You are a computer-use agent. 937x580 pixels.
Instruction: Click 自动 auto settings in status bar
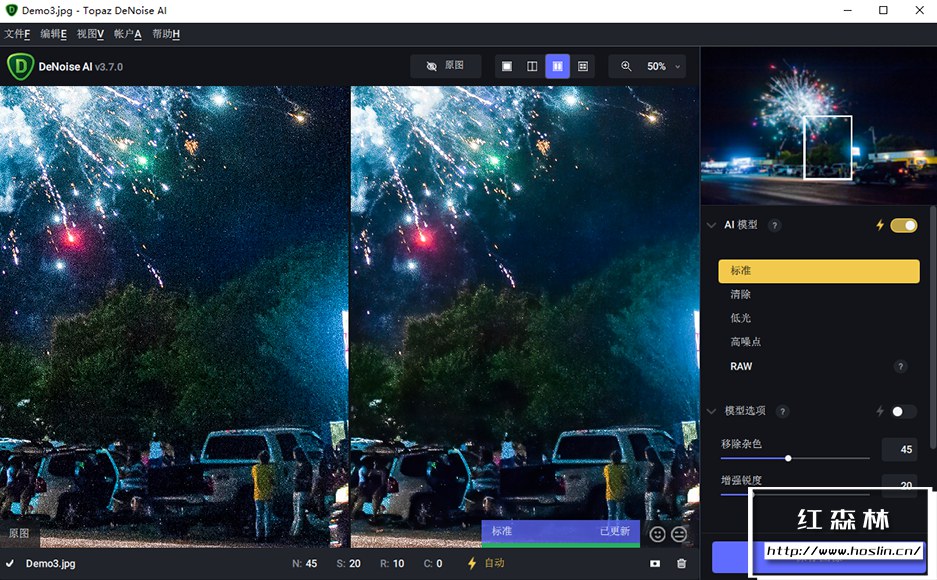pos(494,563)
